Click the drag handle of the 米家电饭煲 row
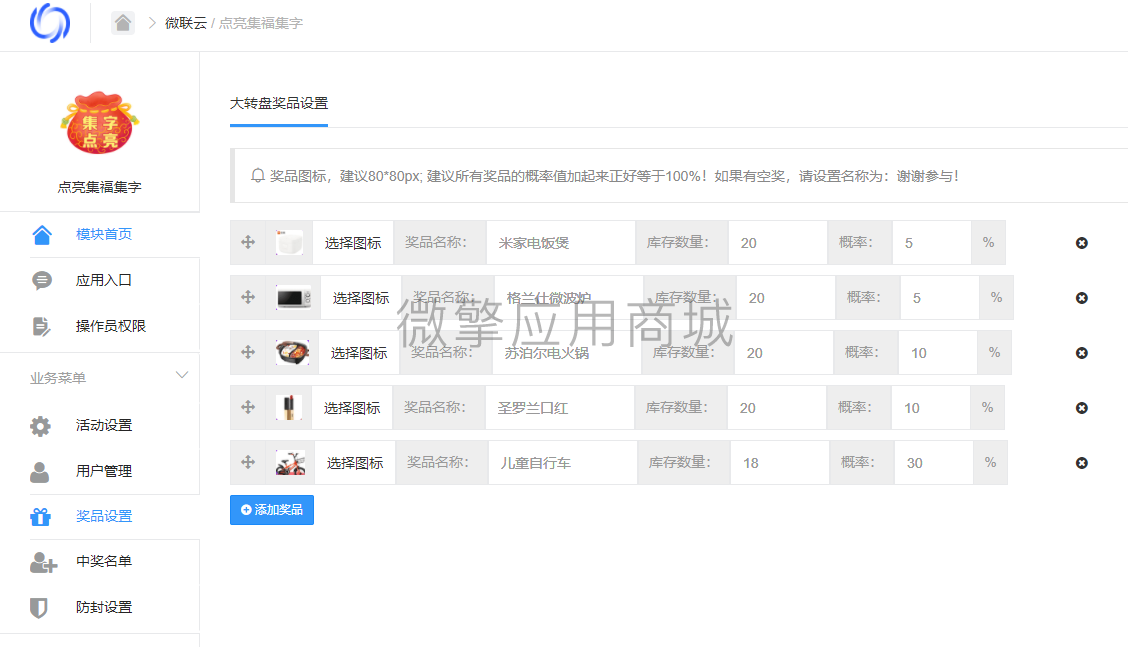Image resolution: width=1128 pixels, height=647 pixels. coord(246,242)
